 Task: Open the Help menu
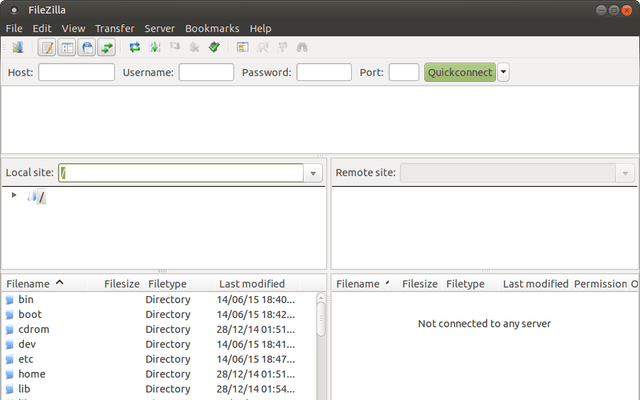pos(260,29)
